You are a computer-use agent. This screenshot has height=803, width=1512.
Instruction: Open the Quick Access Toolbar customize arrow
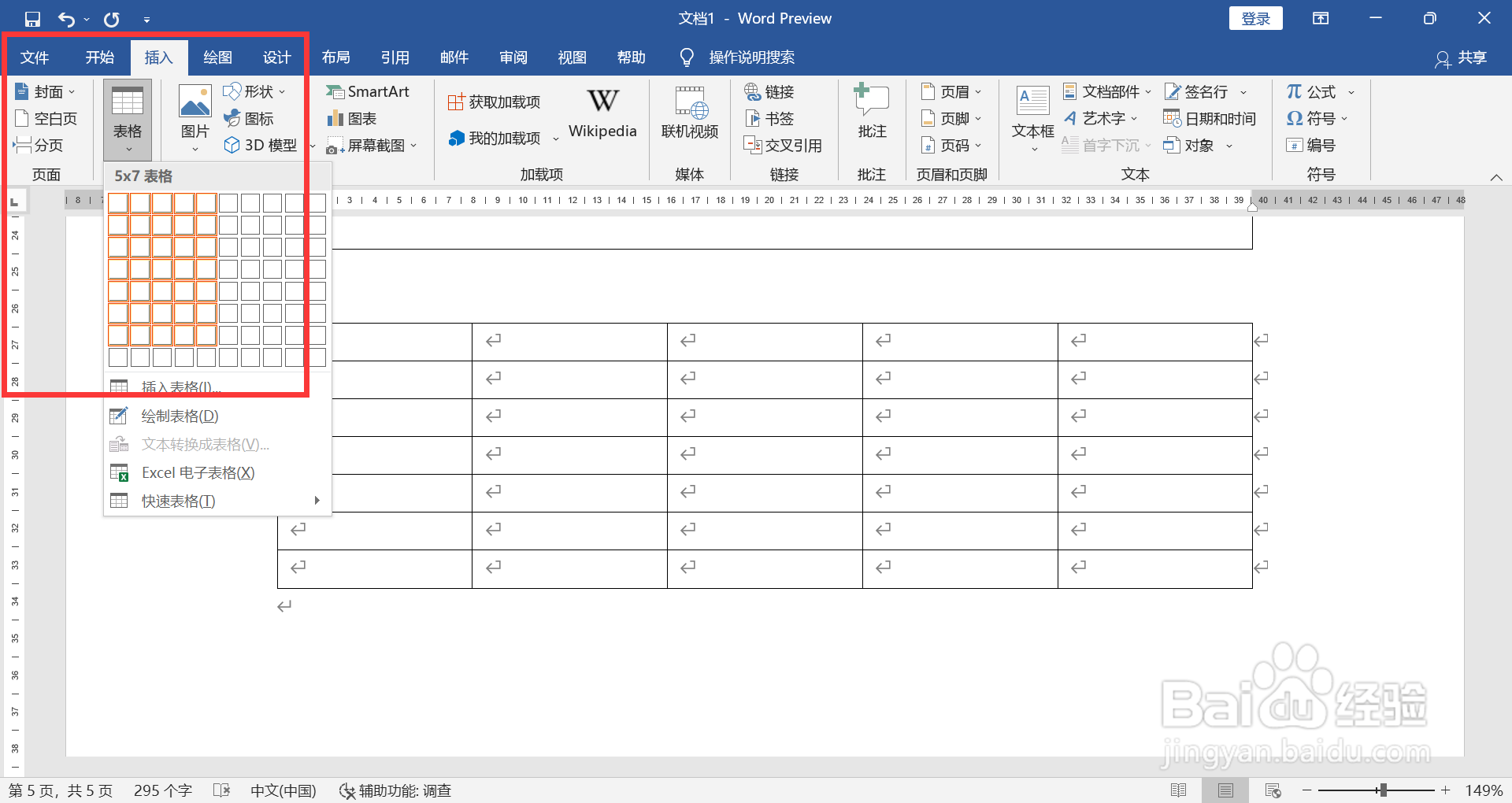point(146,20)
